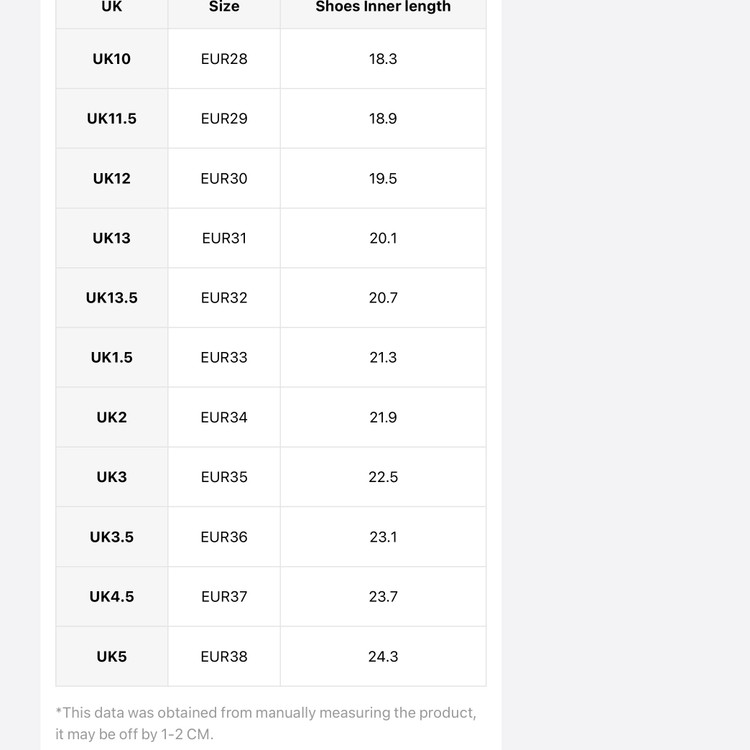This screenshot has height=750, width=750.
Task: Click the EUR38 size cell
Action: click(x=224, y=656)
